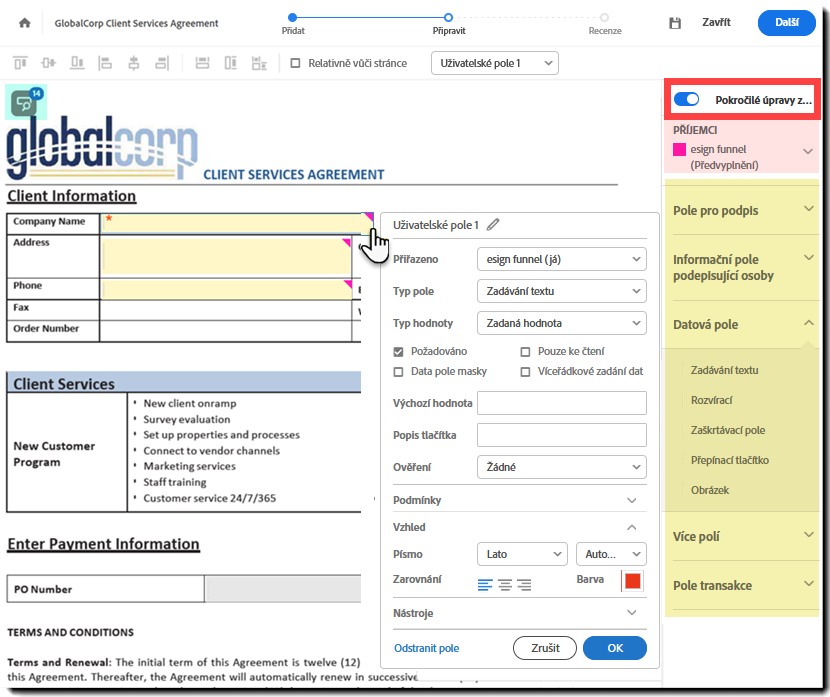This screenshot has width=830, height=697.
Task: Select Obrázek field type
Action: click(710, 490)
